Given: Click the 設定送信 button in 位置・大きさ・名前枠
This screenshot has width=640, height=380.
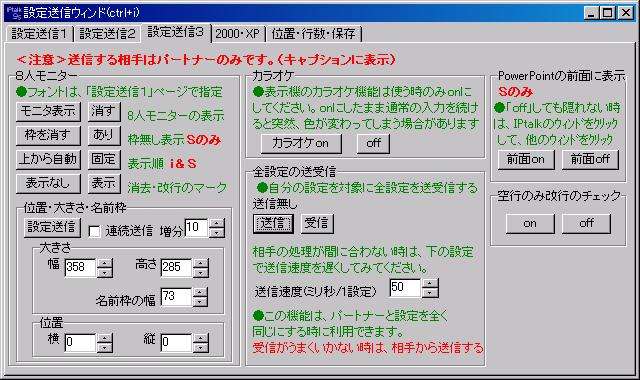Looking at the screenshot, I should (x=52, y=227).
